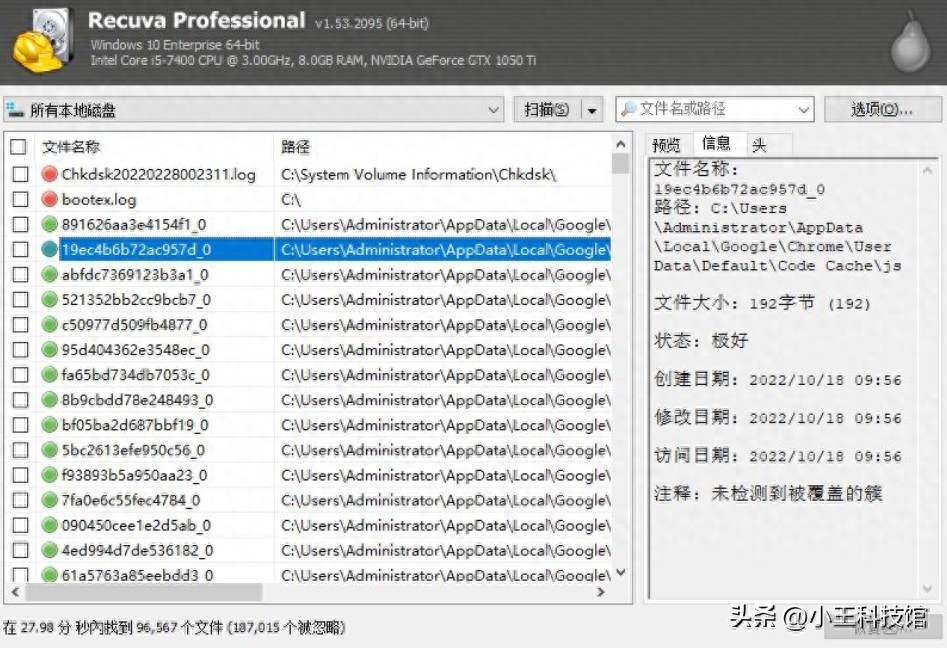Open the 所有本地磁盘 drive dropdown
Screen dimensions: 947x648
tap(494, 109)
